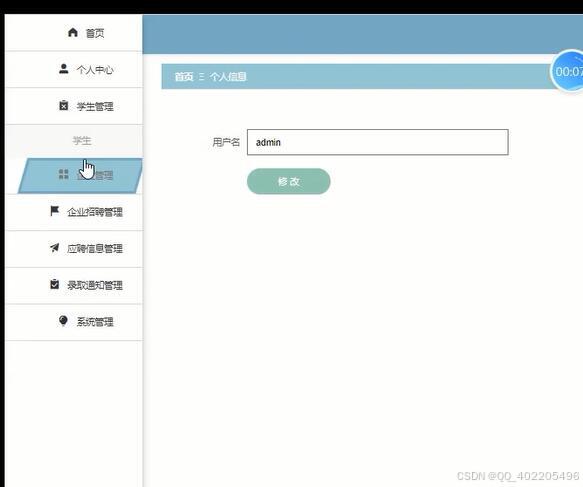Click the 首页 breadcrumb link
Viewport: 583px width, 487px height.
click(x=184, y=77)
